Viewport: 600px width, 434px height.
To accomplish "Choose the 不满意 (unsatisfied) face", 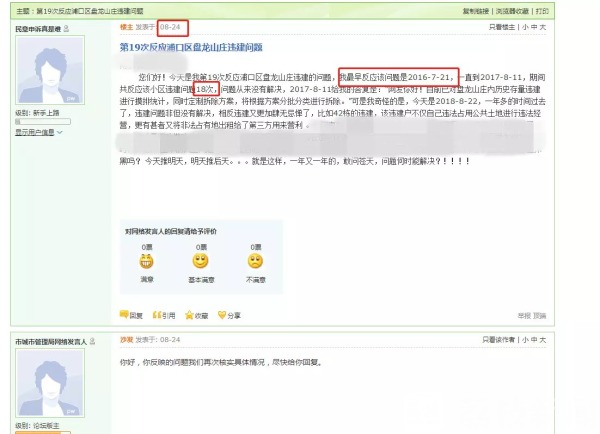I will [256, 261].
